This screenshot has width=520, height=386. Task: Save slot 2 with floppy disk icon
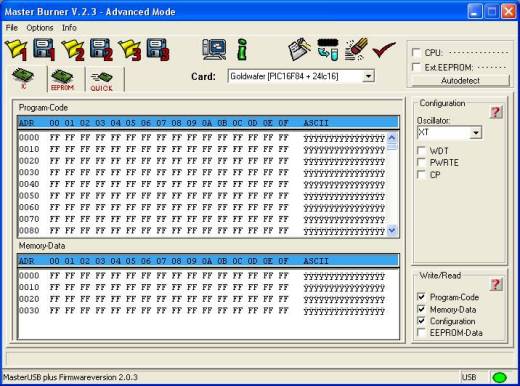click(101, 50)
